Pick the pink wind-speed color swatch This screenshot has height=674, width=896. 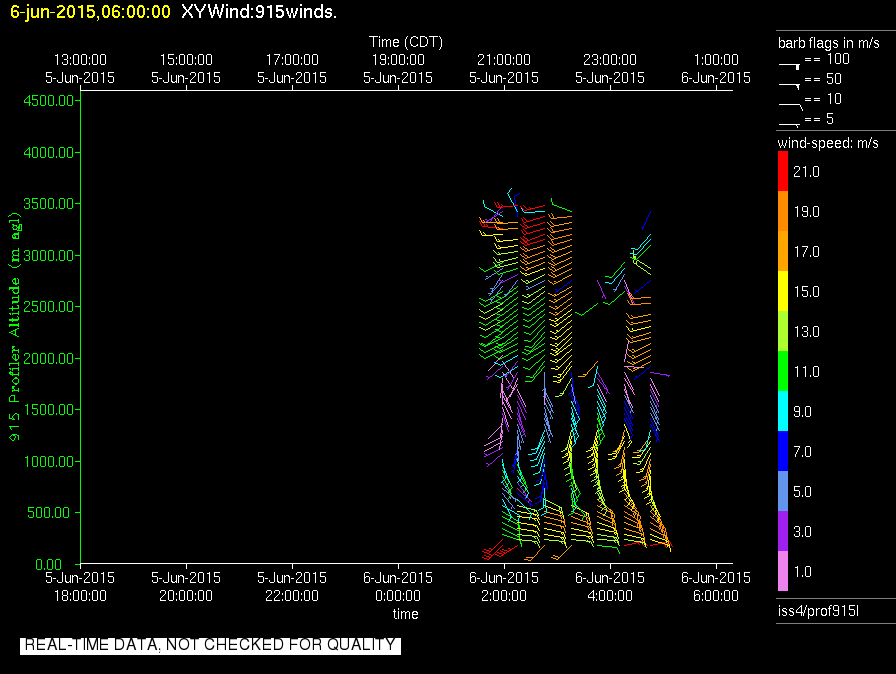point(784,571)
